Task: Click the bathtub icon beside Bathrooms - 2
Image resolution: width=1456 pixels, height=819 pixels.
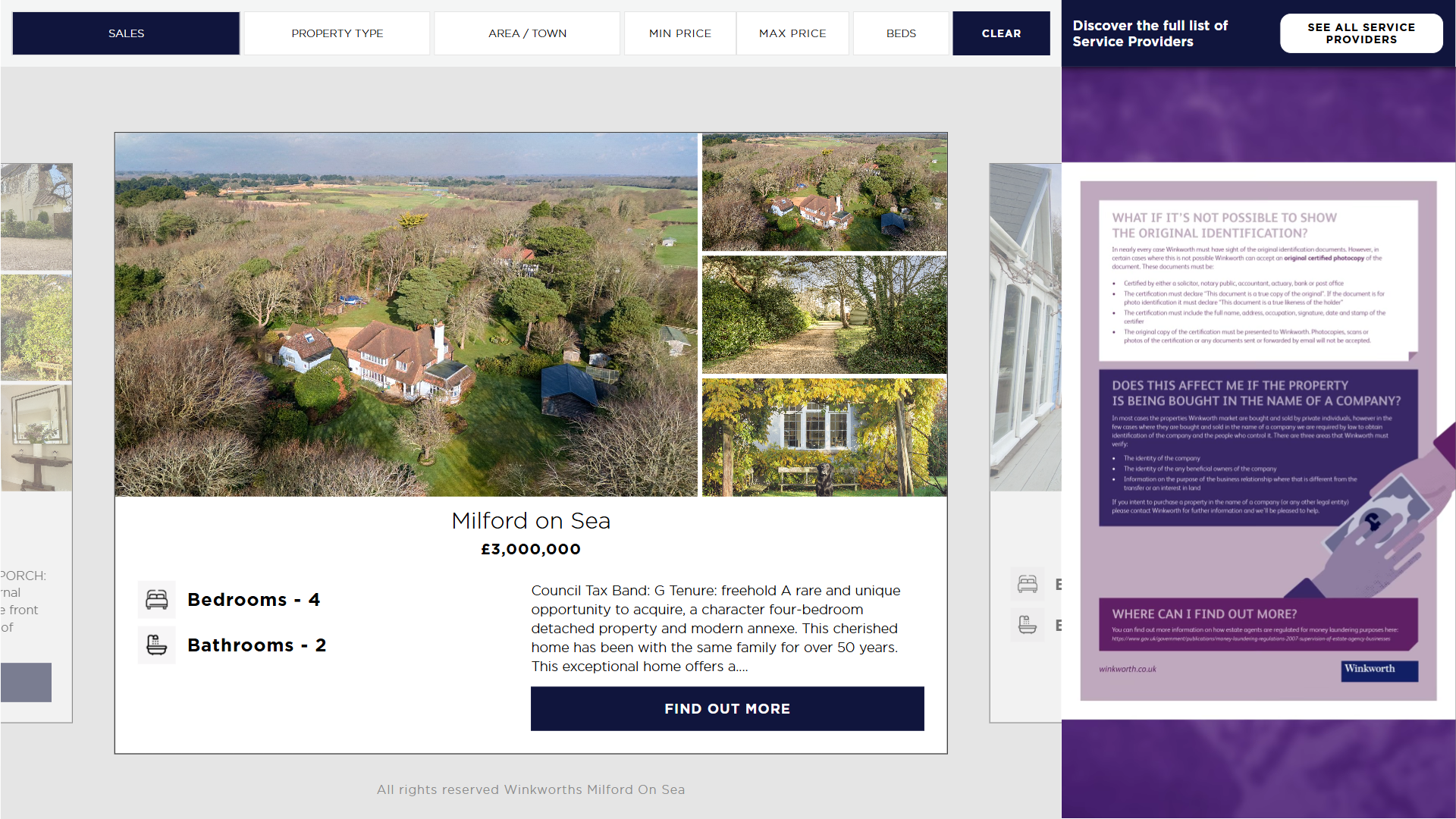Action: 157,645
